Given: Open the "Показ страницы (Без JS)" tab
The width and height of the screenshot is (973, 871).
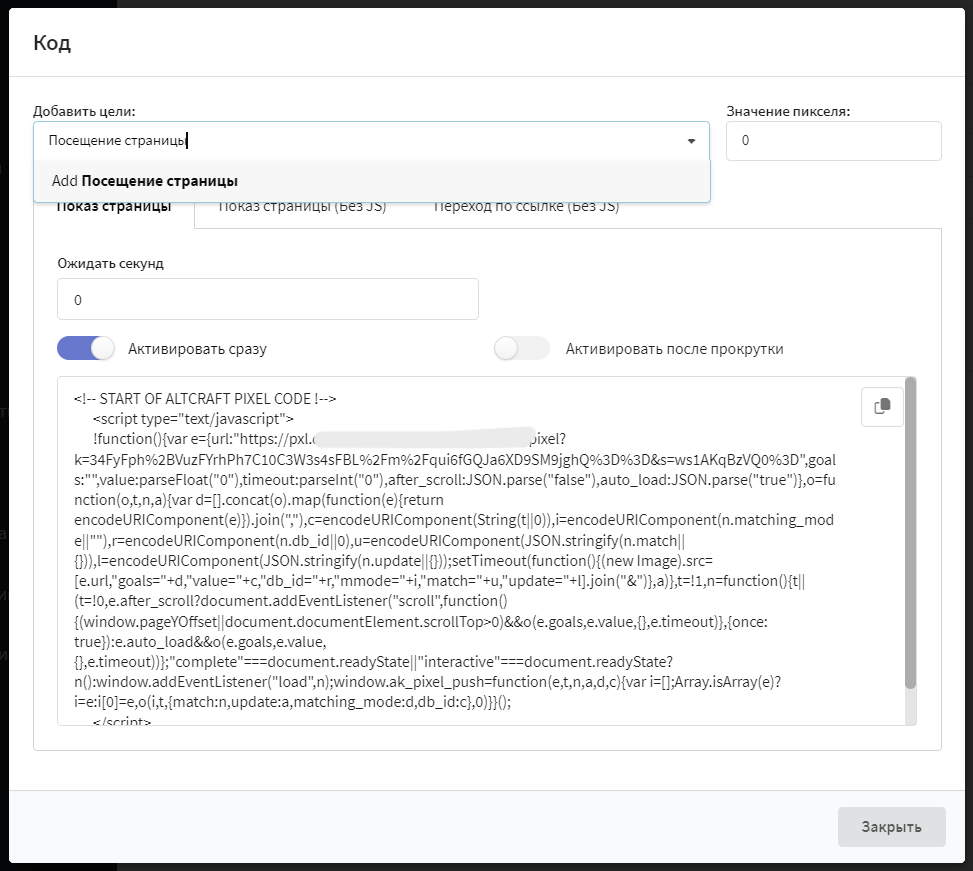Looking at the screenshot, I should point(302,208).
